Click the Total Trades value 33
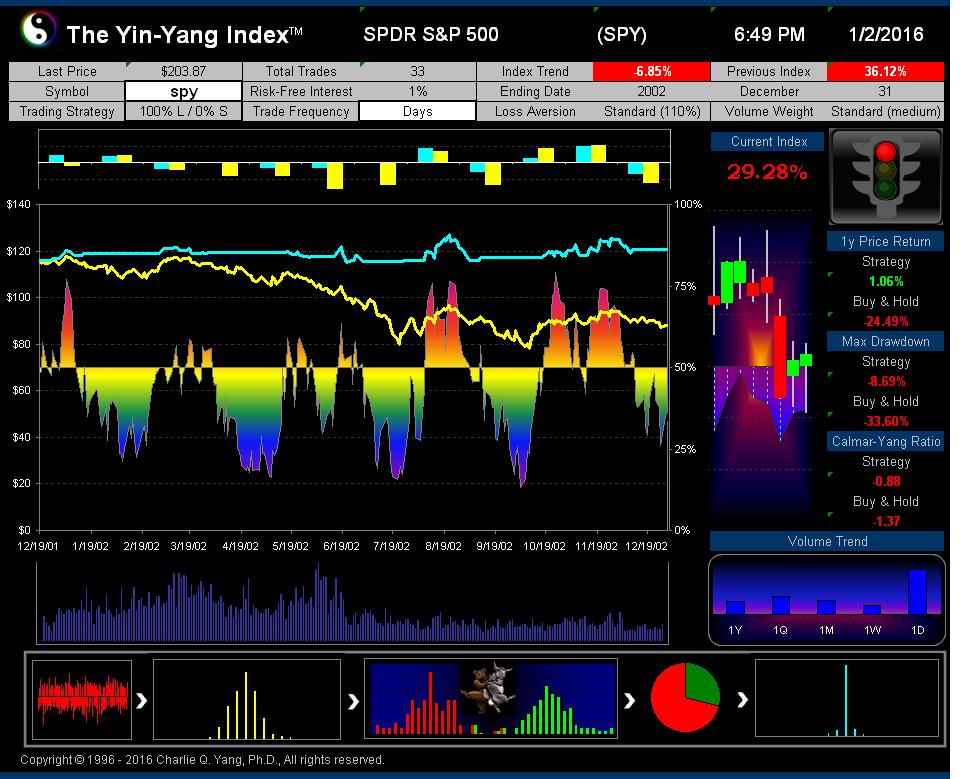Image resolution: width=960 pixels, height=779 pixels. pos(417,71)
